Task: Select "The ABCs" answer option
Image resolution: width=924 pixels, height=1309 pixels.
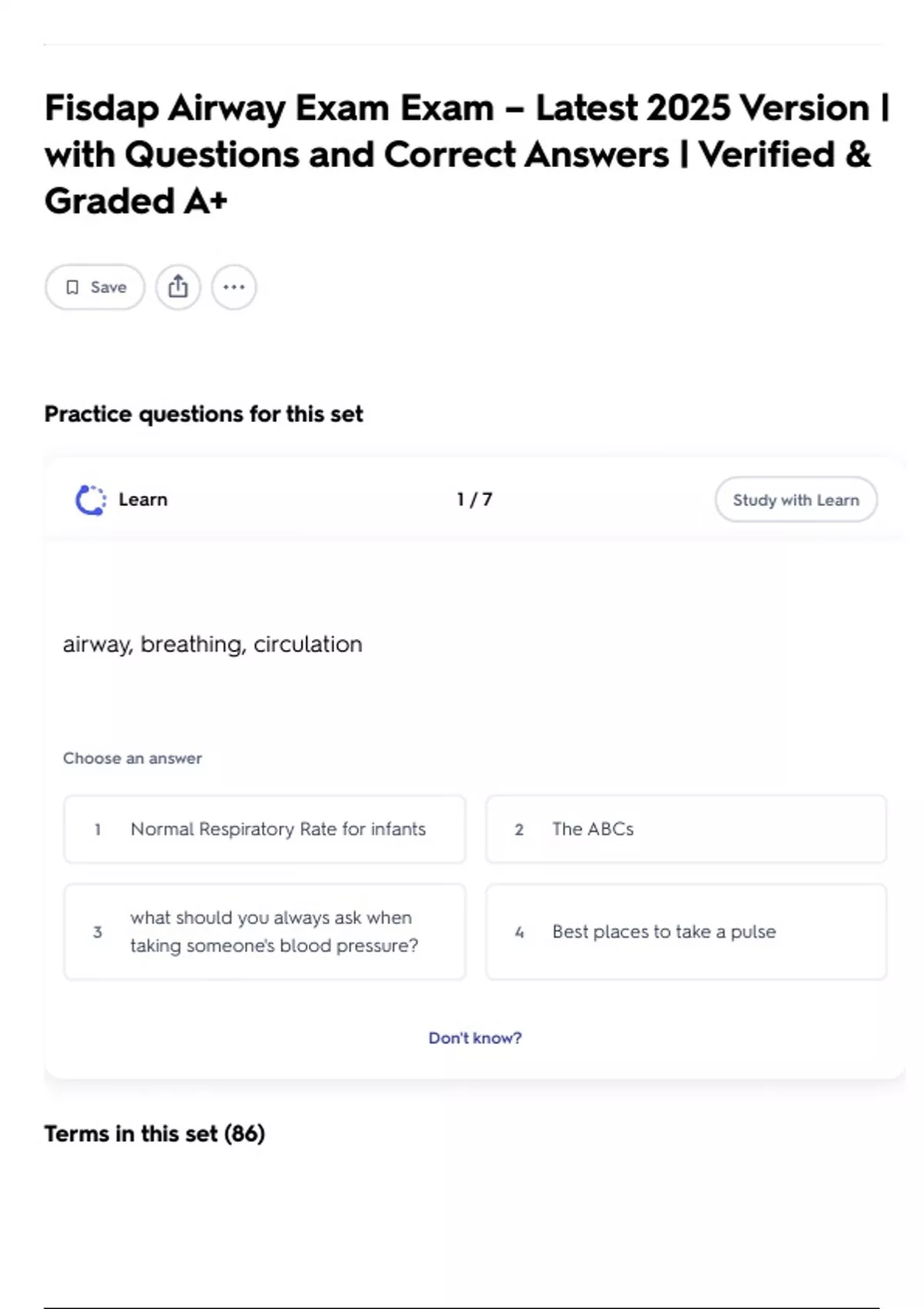Action: (x=593, y=829)
